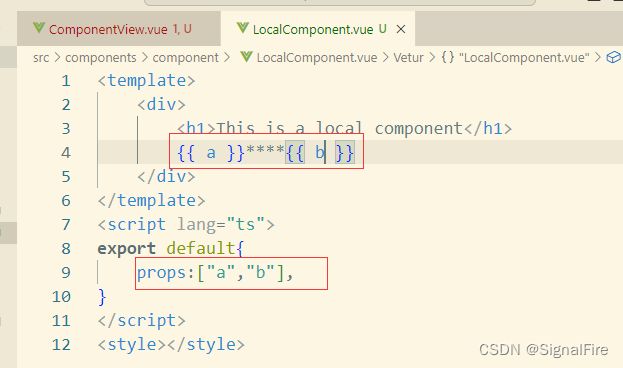Click the {{ b }} interpolation
This screenshot has width=623, height=368.
320,153
